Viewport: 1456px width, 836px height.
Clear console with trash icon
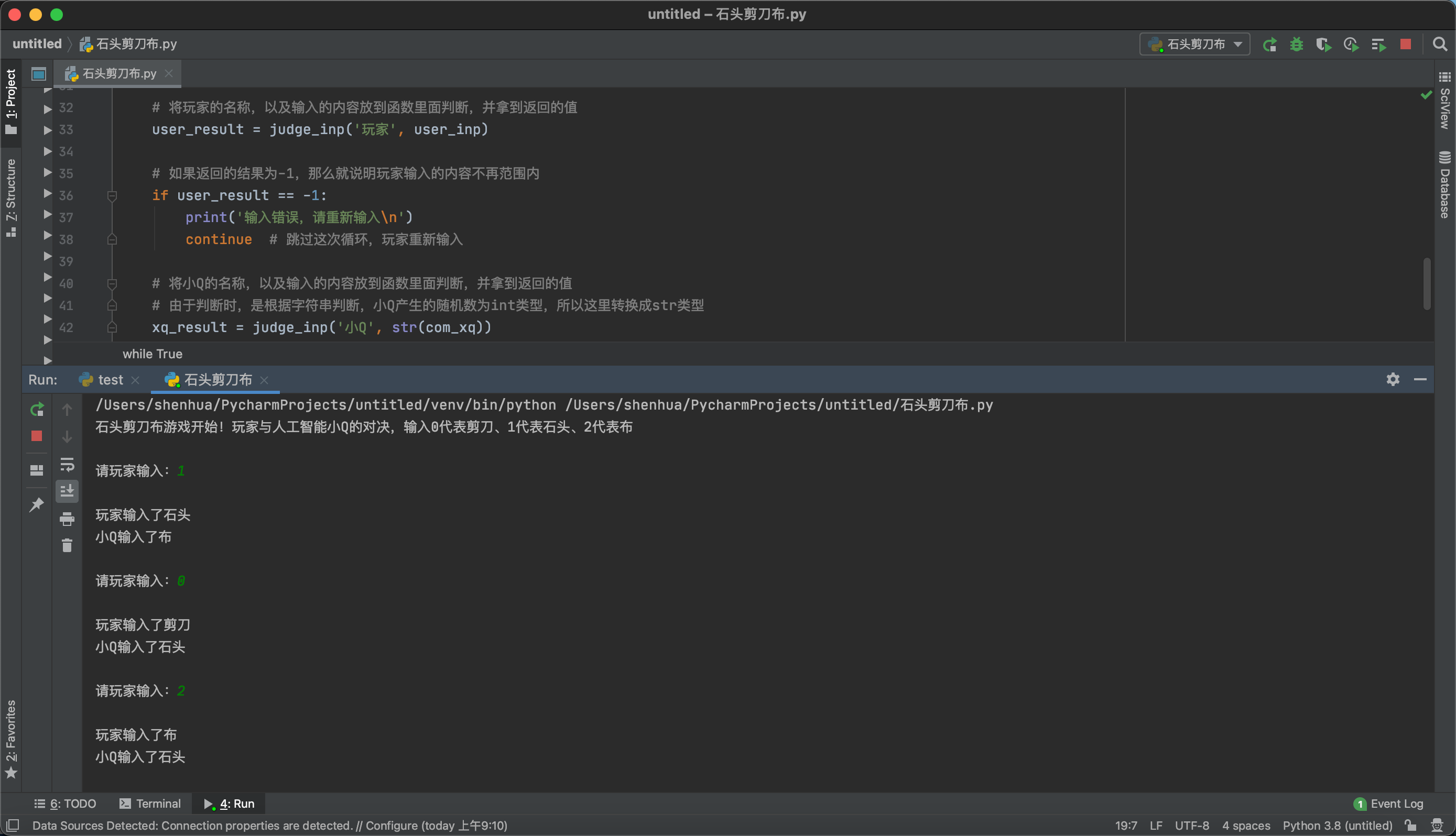pos(67,545)
